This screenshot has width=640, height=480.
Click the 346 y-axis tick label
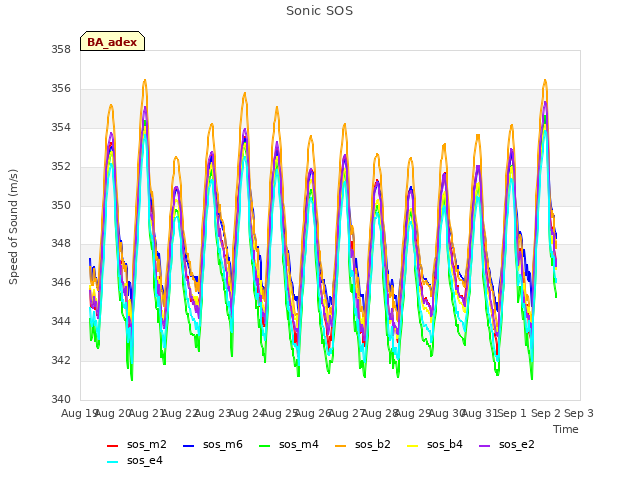pyautogui.click(x=61, y=282)
